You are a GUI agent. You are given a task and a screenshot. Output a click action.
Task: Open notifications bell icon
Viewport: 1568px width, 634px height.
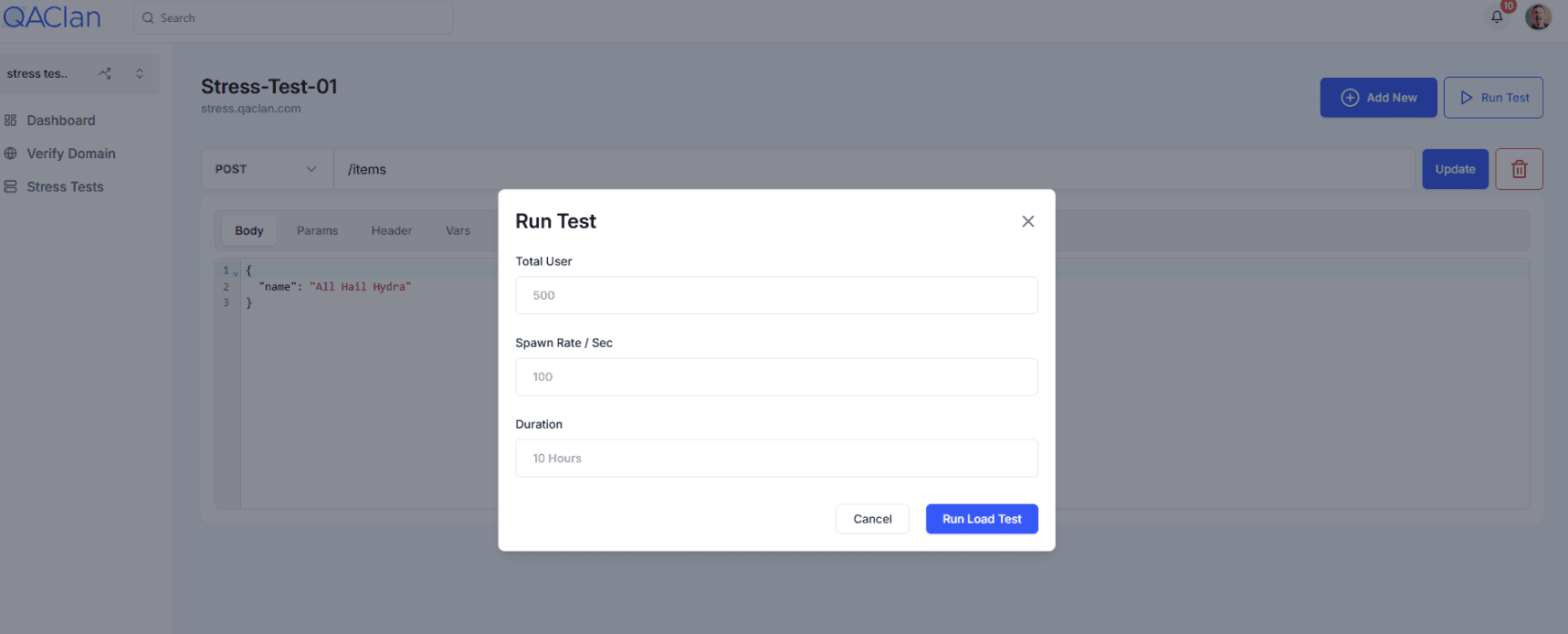1497,16
